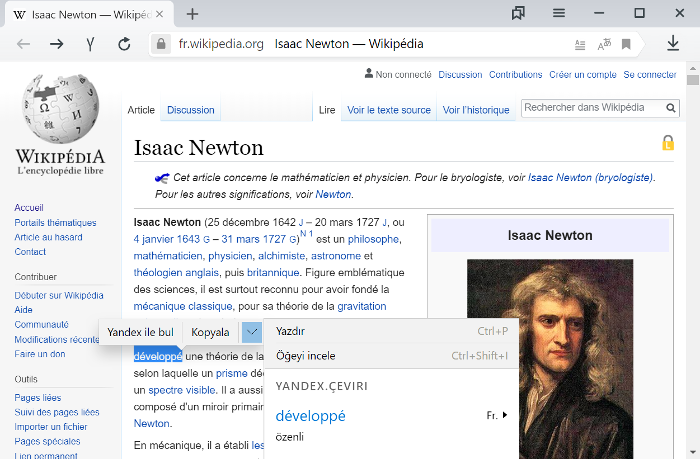Open the user Discussion link at top

pyautogui.click(x=460, y=75)
